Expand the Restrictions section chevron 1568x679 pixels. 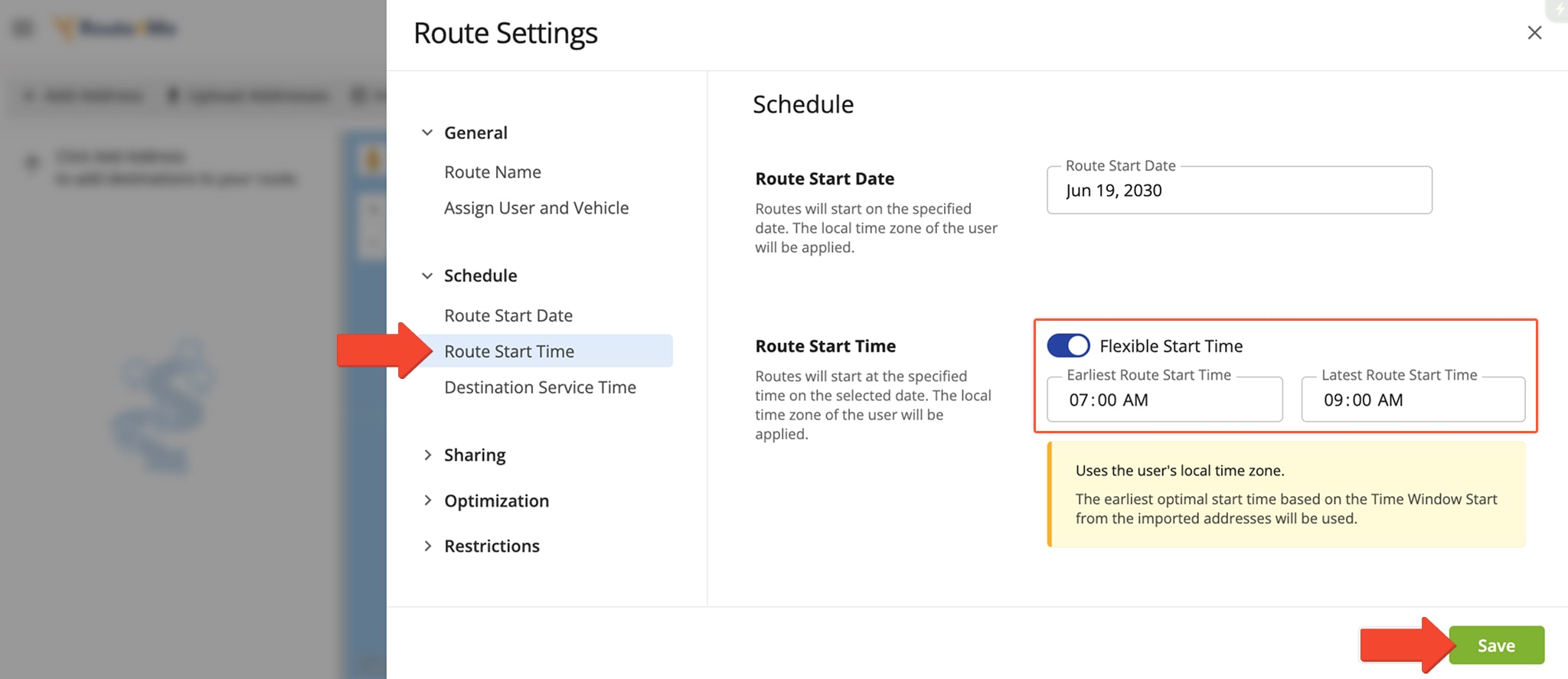point(427,546)
